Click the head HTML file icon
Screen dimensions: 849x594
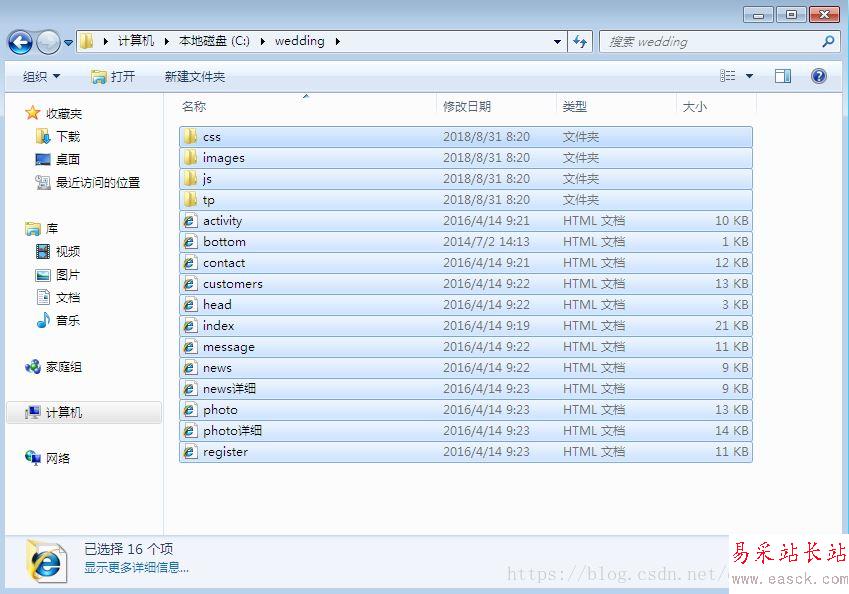point(190,304)
